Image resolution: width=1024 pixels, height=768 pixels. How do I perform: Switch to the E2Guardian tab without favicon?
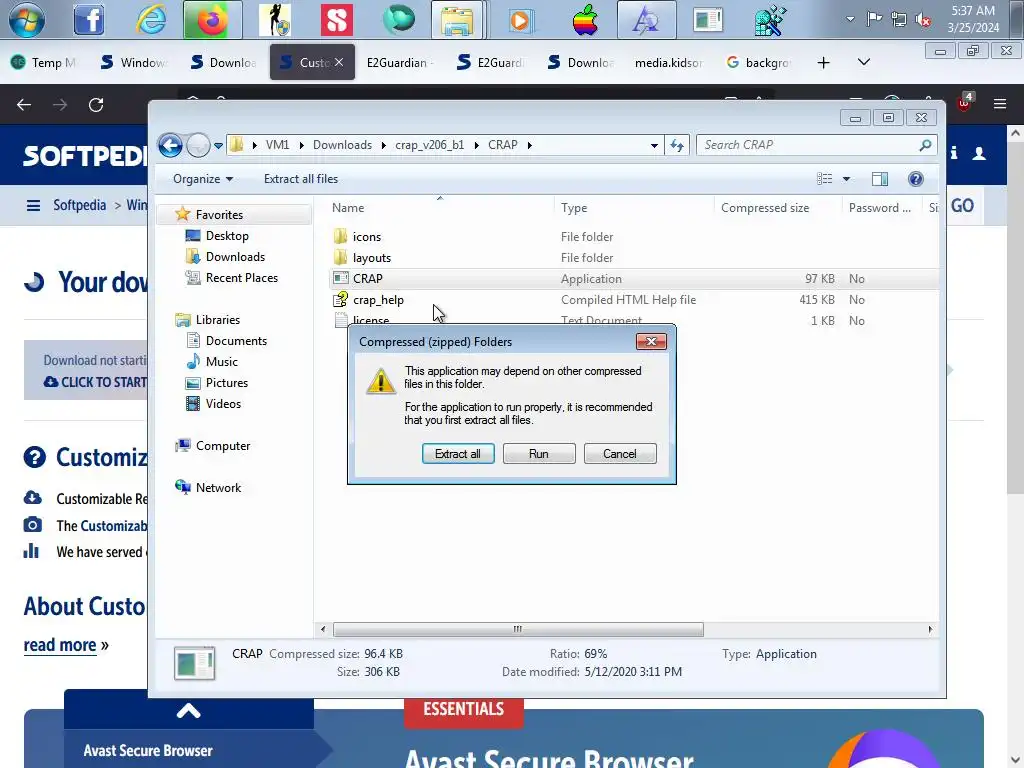tap(400, 63)
